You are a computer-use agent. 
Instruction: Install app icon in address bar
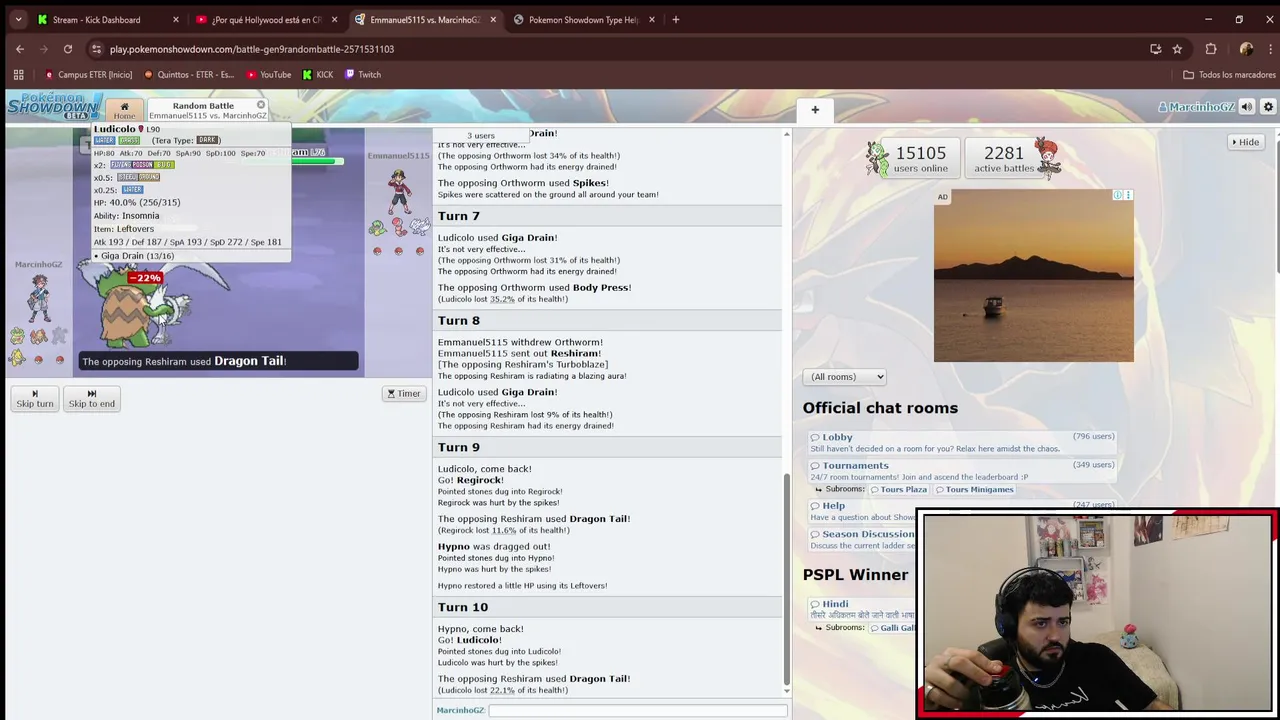pyautogui.click(x=1156, y=49)
